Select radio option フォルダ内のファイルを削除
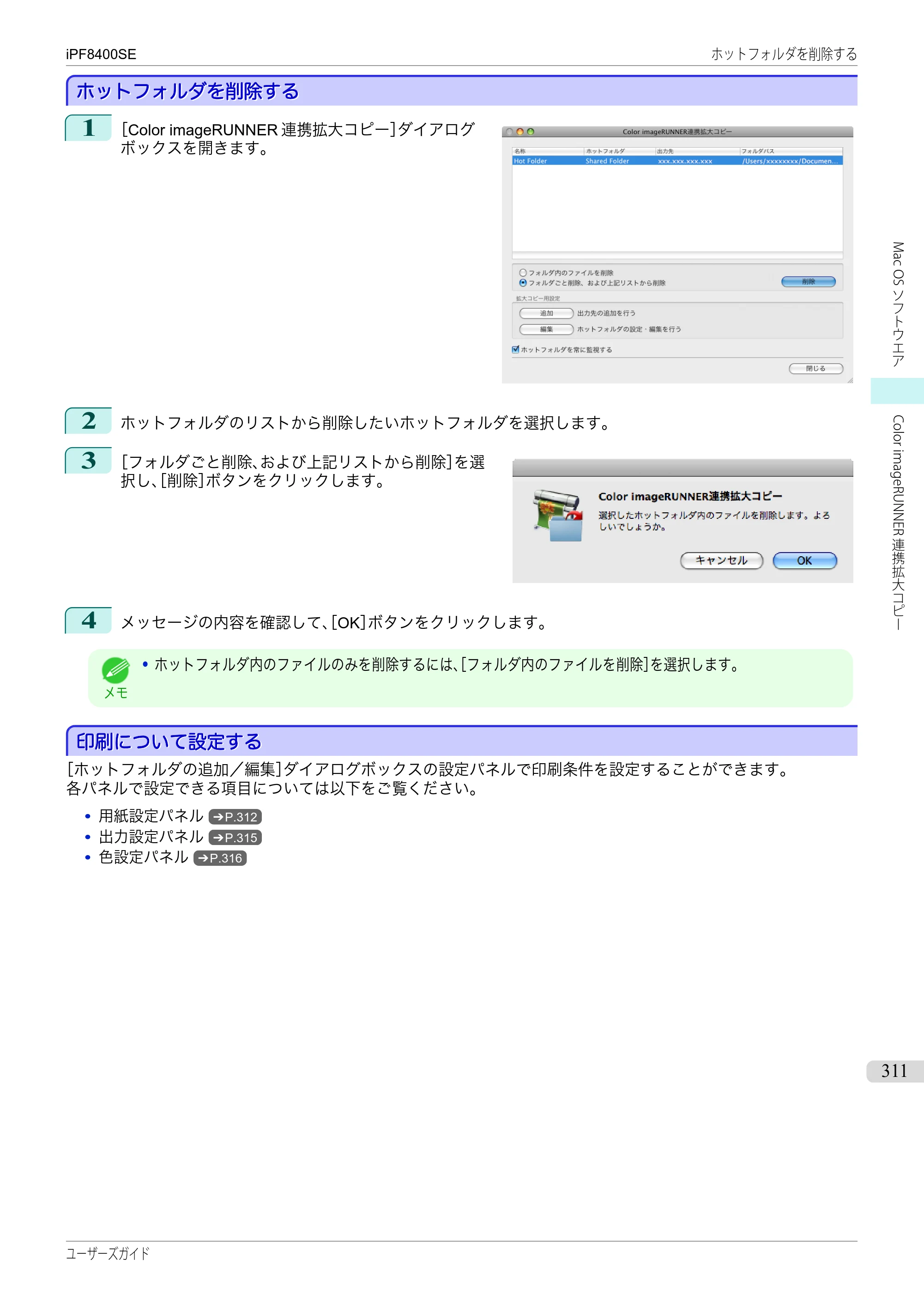Viewport: 924px width, 1307px height. 523,273
